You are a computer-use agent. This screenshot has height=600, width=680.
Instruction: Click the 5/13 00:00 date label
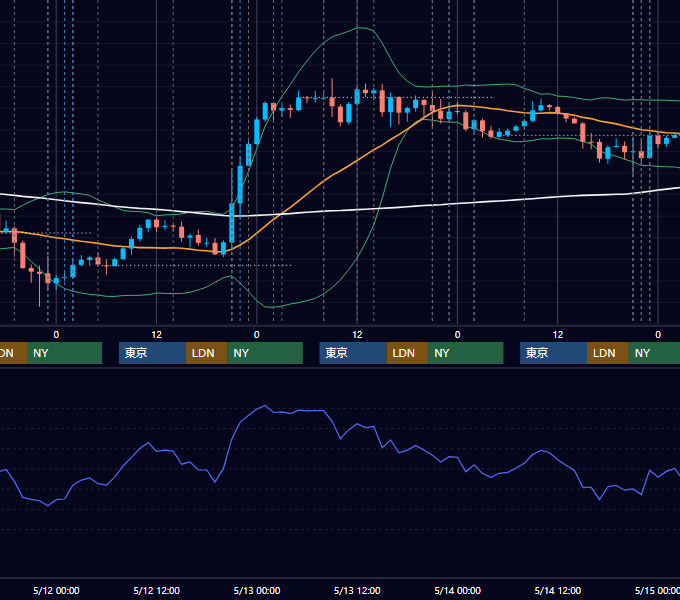[x=257, y=590]
